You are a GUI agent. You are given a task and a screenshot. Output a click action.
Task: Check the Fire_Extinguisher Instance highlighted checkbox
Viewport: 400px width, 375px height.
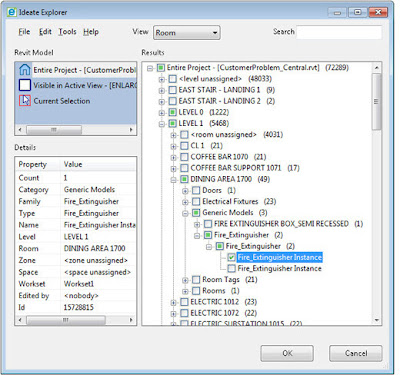(x=231, y=257)
